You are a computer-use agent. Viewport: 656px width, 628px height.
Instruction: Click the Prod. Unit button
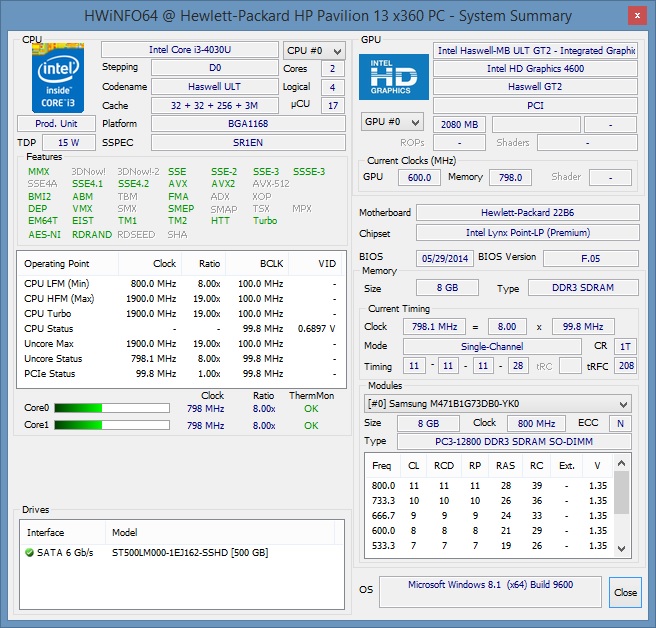coord(56,123)
